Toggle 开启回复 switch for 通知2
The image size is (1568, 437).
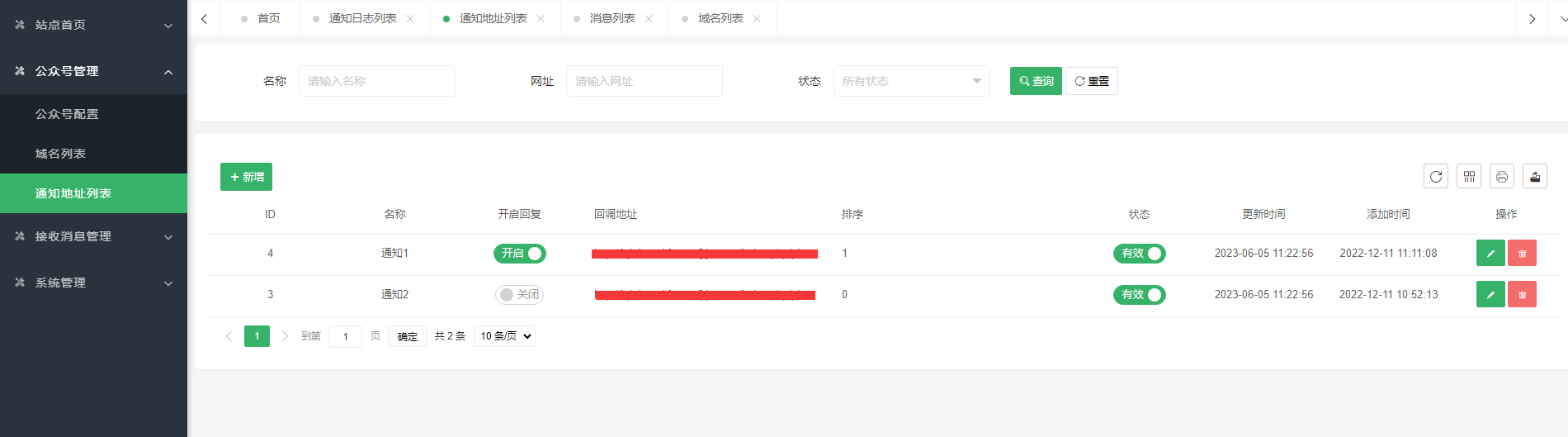click(519, 294)
